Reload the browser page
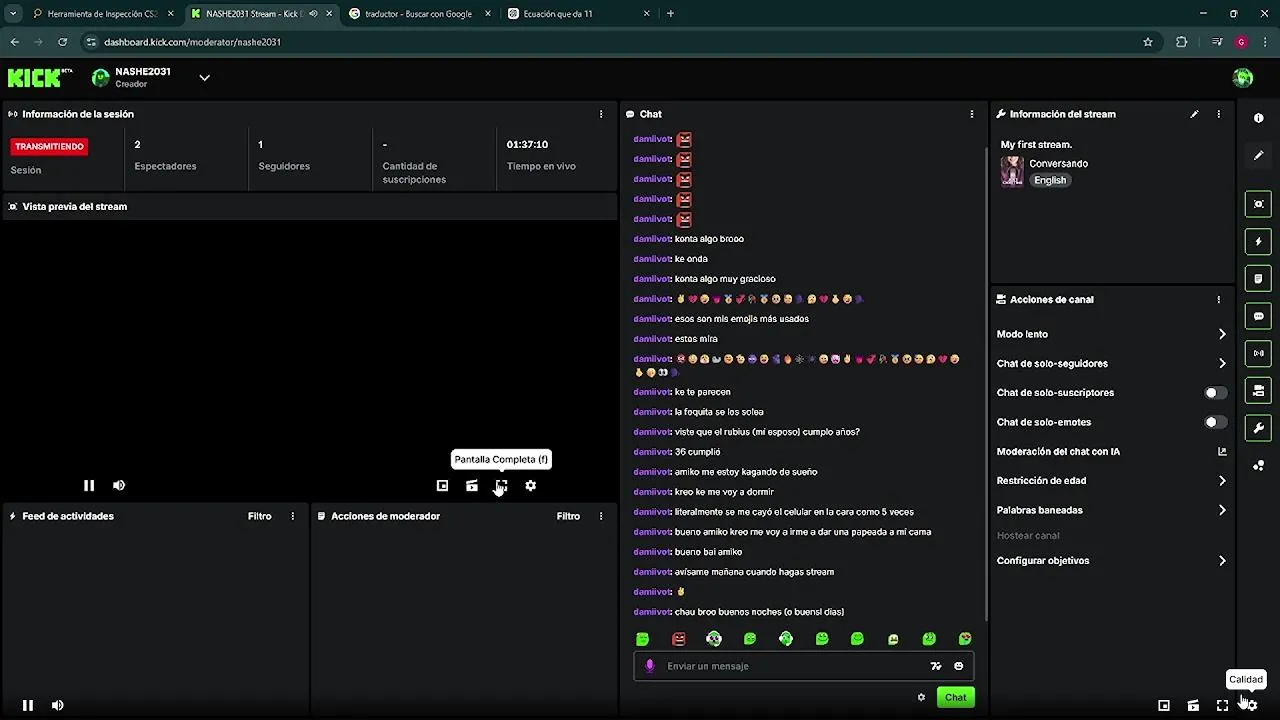The width and height of the screenshot is (1280, 720). (62, 42)
